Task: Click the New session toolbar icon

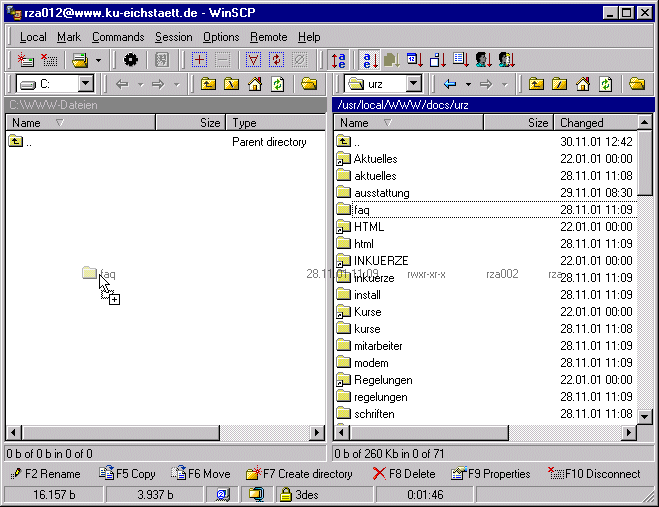Action: click(x=25, y=60)
